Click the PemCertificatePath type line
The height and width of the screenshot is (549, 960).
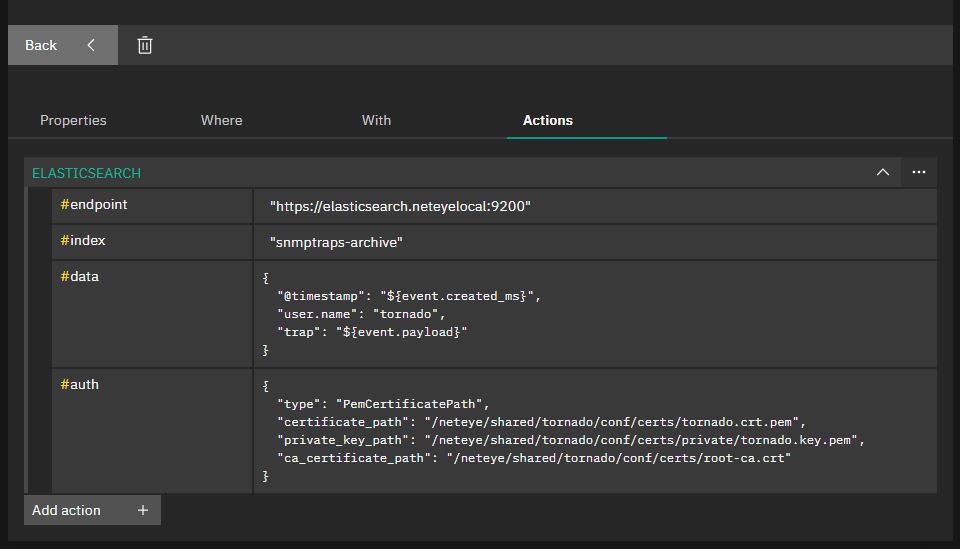click(383, 404)
